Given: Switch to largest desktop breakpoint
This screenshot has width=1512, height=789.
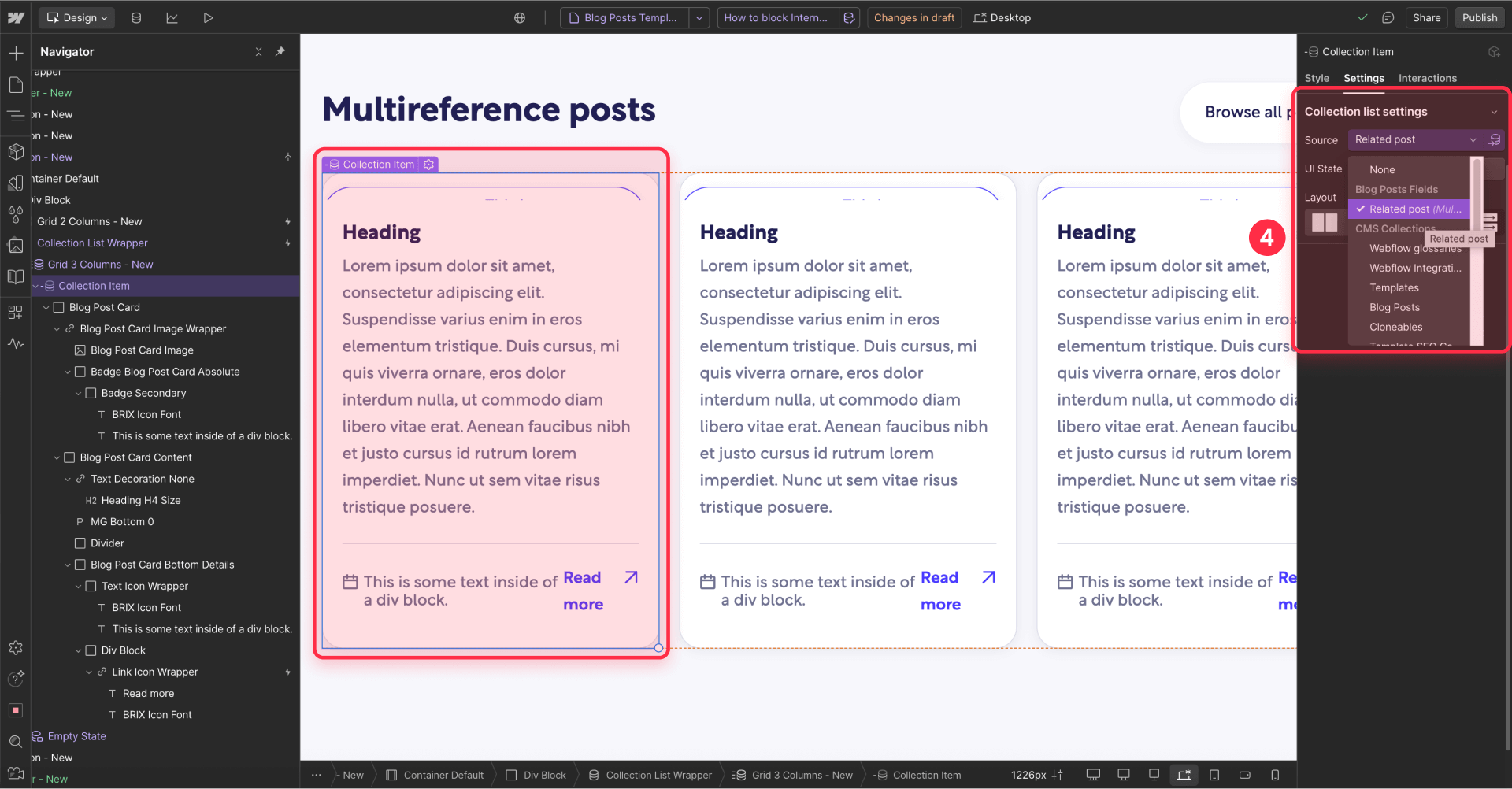Looking at the screenshot, I should coord(1093,775).
